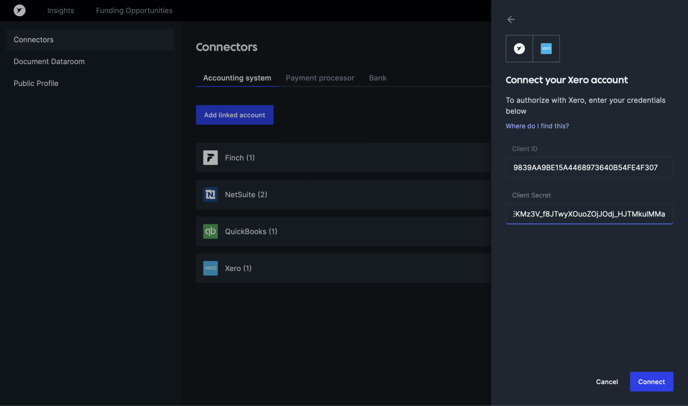The height and width of the screenshot is (406, 688).
Task: Expand the Xero (1) connector row
Action: pos(343,268)
